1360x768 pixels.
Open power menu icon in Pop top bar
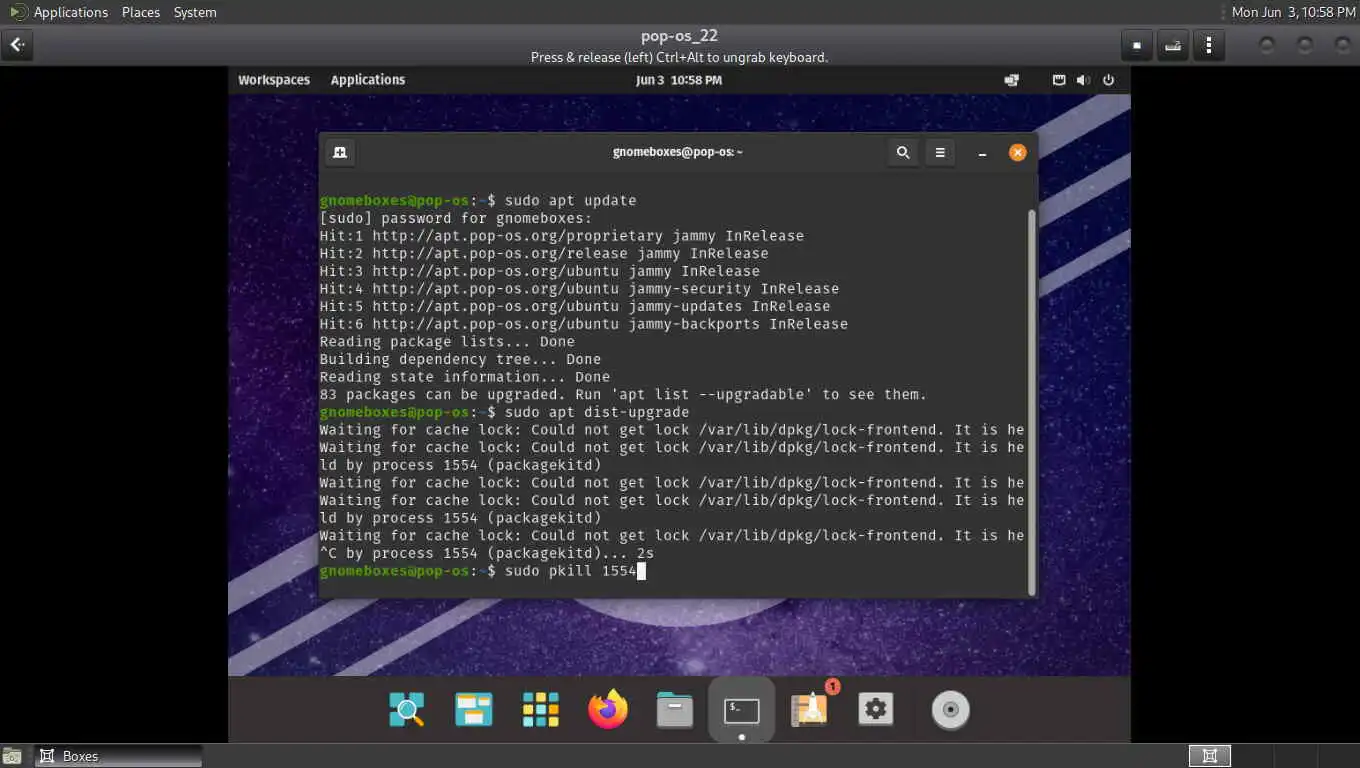(1108, 80)
